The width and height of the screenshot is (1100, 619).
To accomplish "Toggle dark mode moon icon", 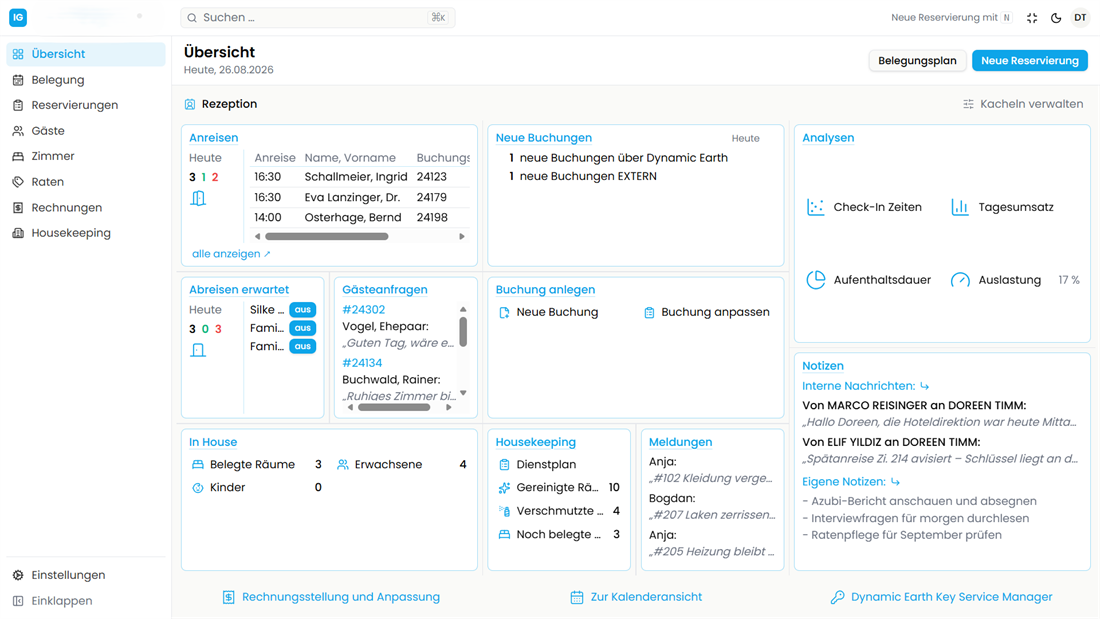I will click(1056, 18).
